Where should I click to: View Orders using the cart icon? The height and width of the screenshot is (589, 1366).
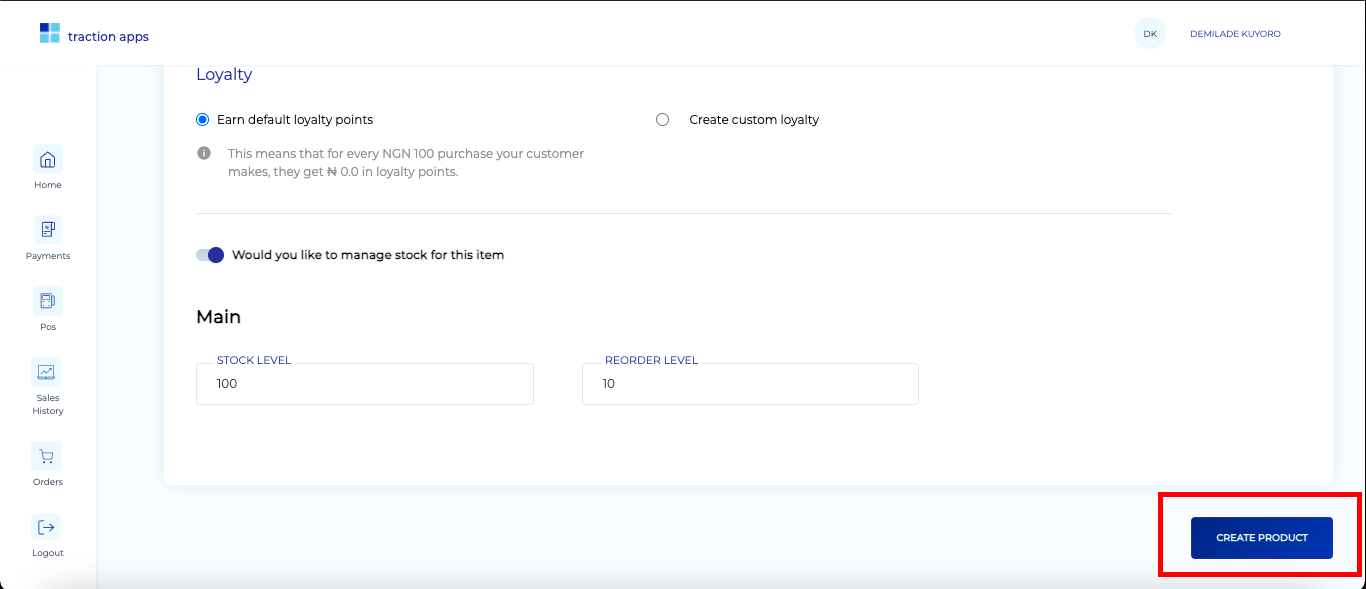pos(46,456)
